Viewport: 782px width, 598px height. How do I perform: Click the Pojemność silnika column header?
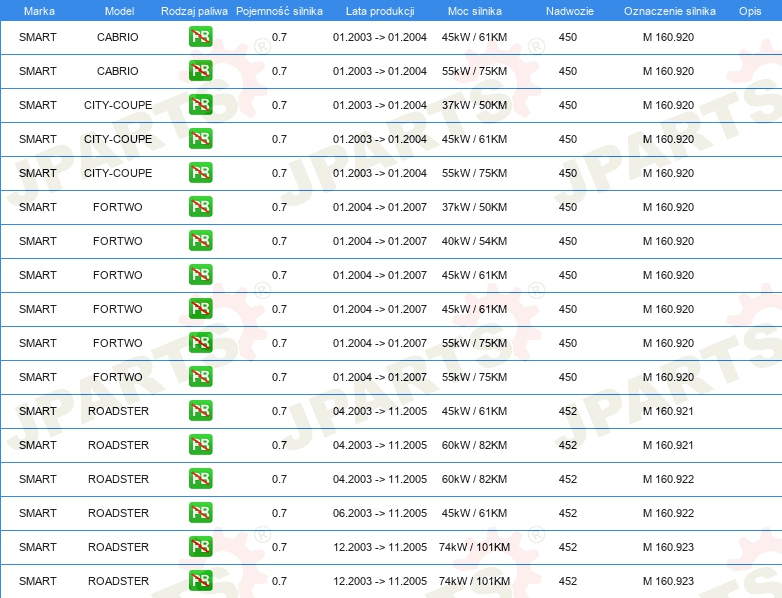tap(279, 11)
